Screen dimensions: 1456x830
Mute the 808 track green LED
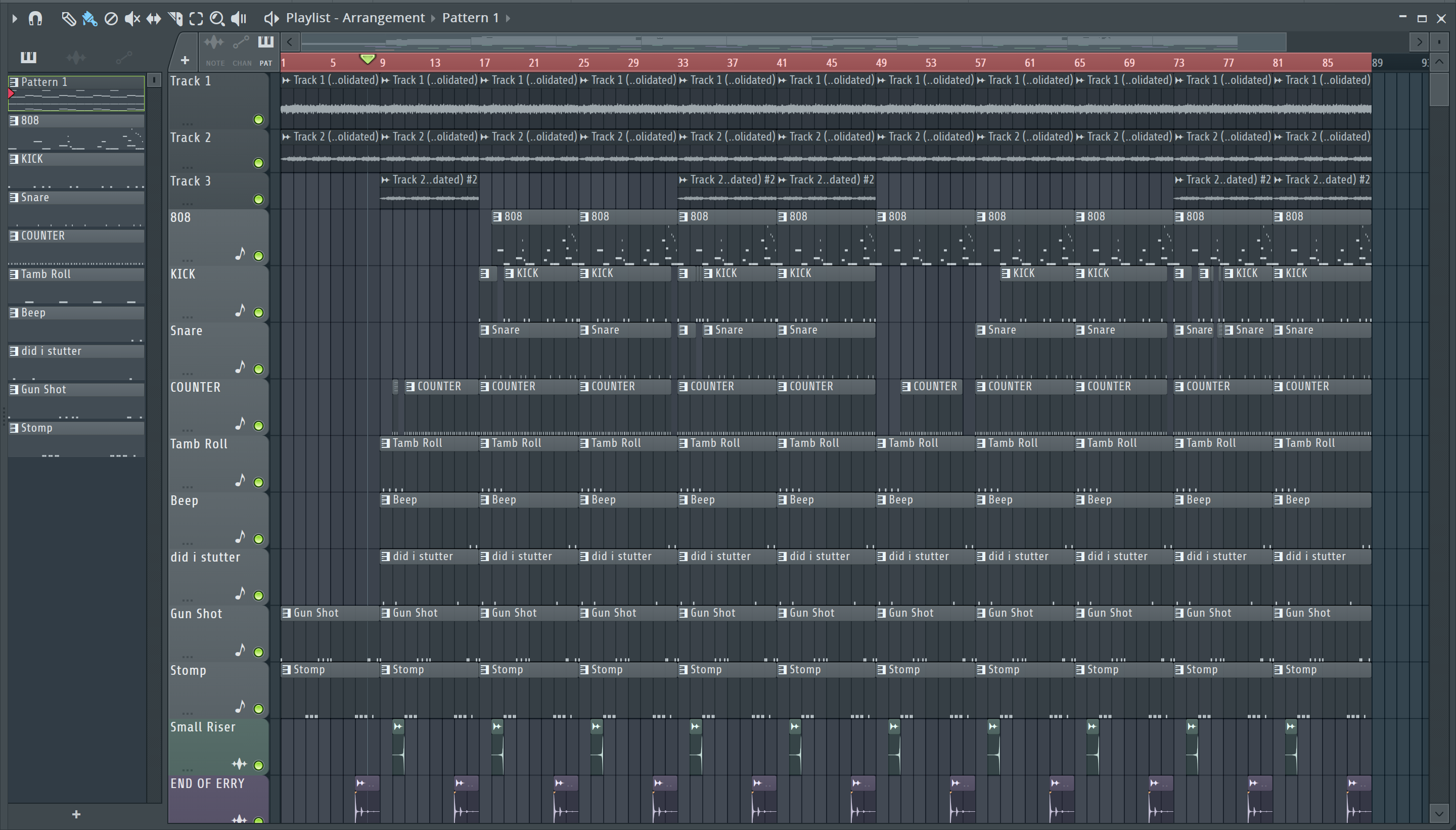point(258,256)
